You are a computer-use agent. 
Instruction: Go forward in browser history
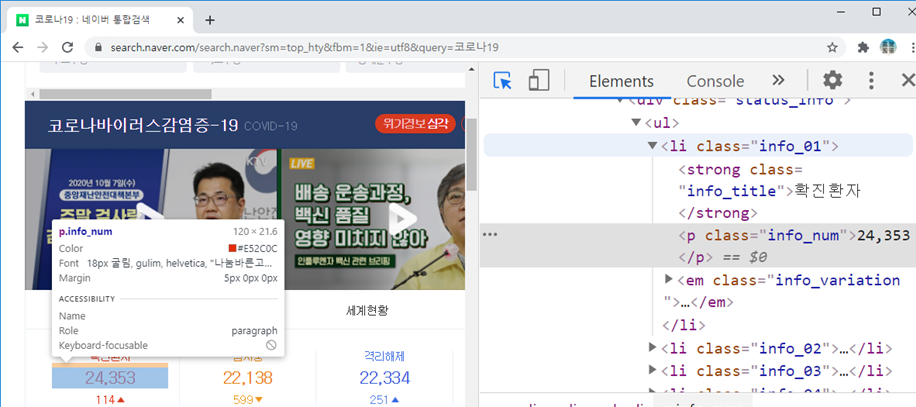click(43, 47)
